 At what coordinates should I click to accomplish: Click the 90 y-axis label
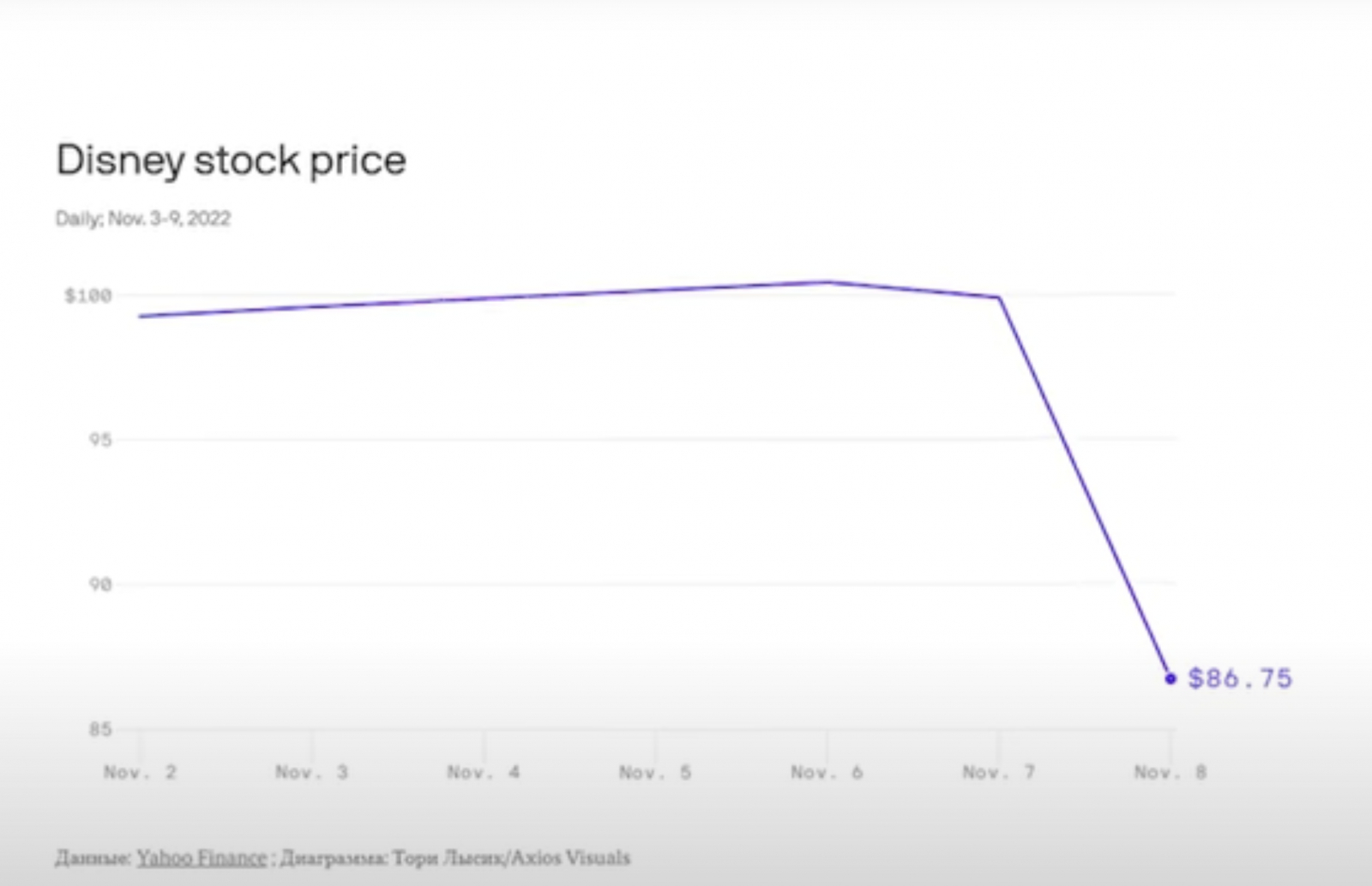point(99,584)
